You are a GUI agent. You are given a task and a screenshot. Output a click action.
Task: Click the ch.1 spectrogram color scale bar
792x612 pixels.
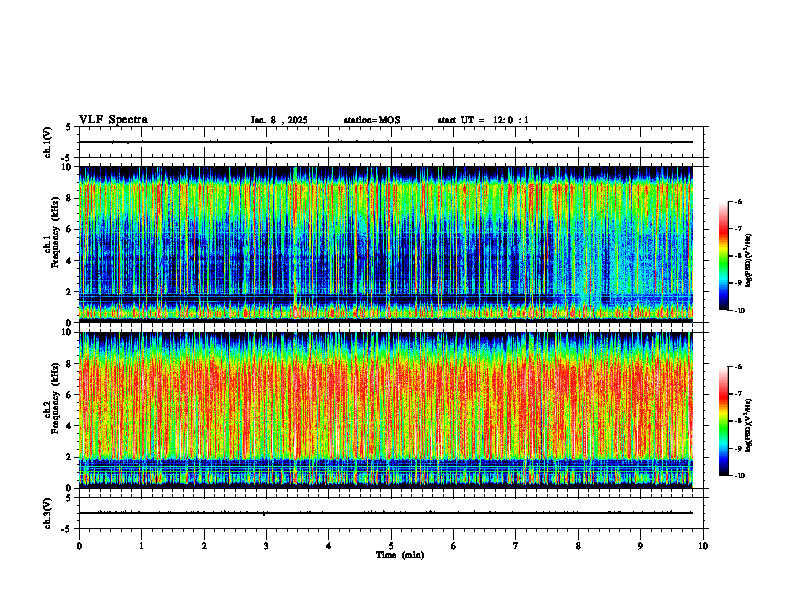[x=723, y=256]
